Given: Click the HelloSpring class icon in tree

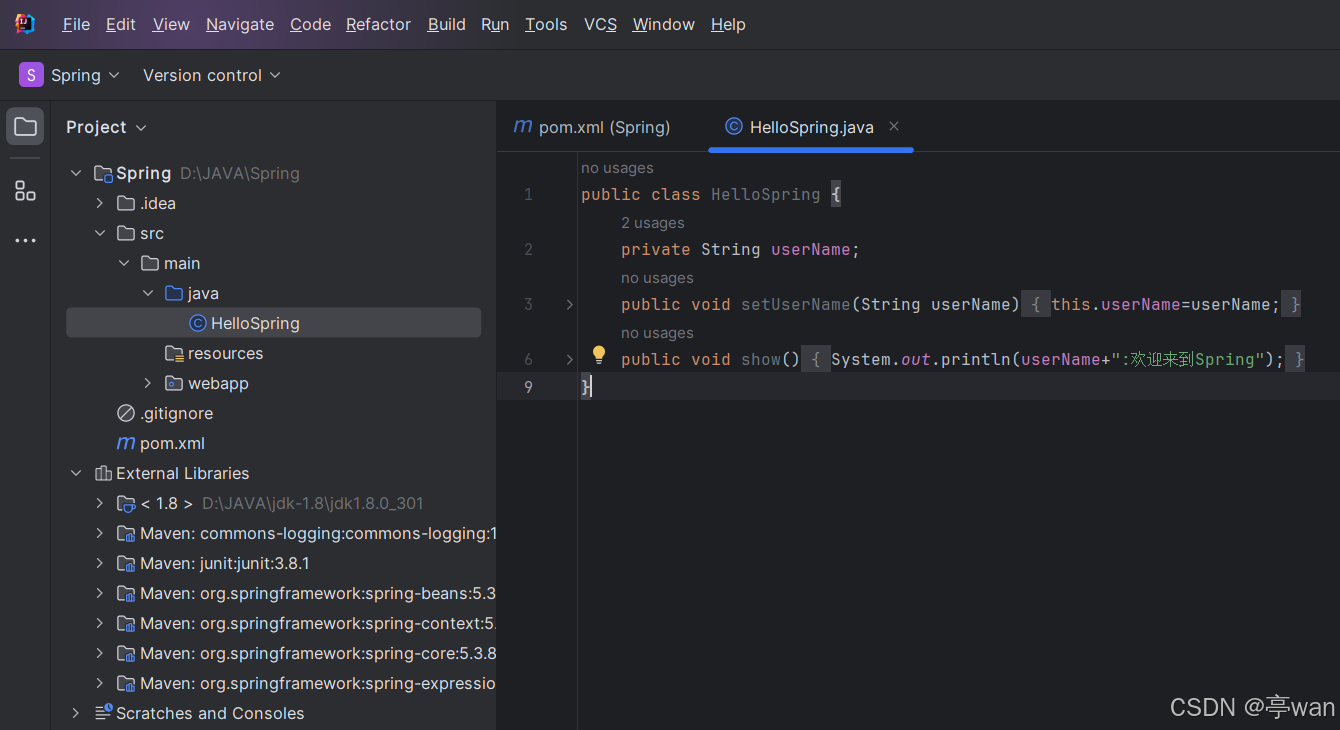Looking at the screenshot, I should pyautogui.click(x=198, y=323).
